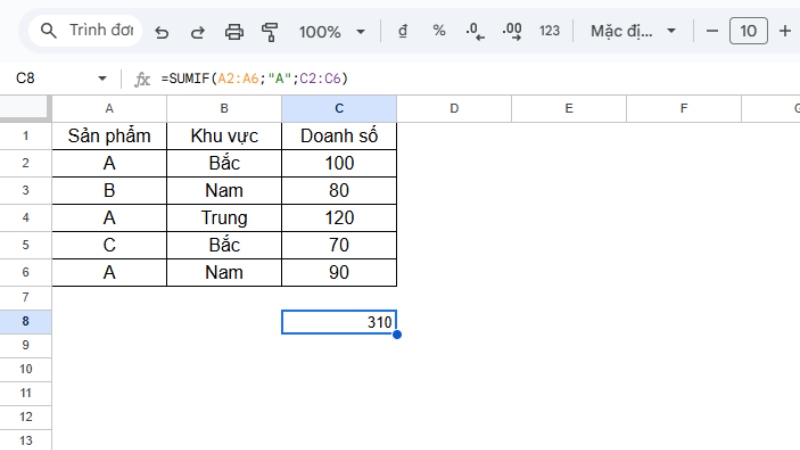The height and width of the screenshot is (450, 800).
Task: Open the font family dropdown
Action: 633,31
